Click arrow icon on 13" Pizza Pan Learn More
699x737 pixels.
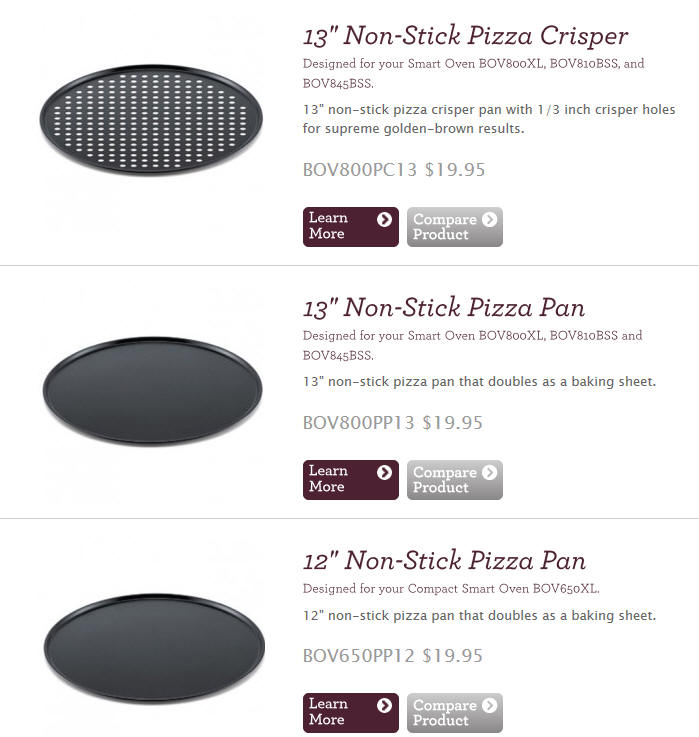pos(384,472)
